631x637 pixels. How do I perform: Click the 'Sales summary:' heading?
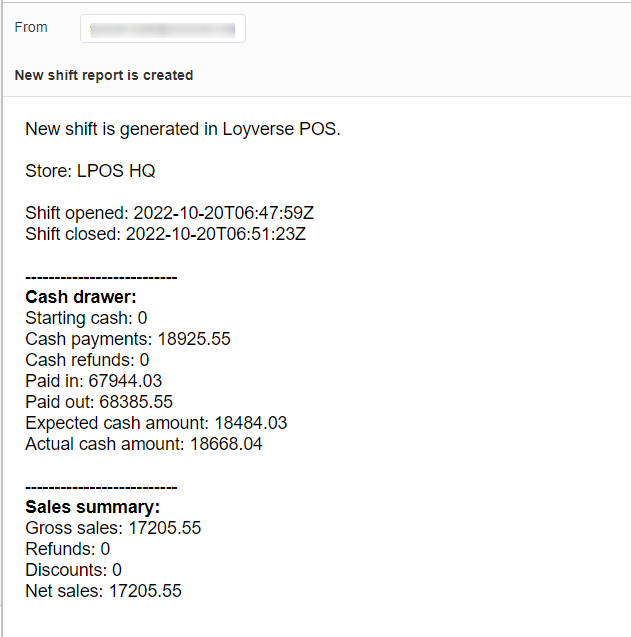(93, 507)
